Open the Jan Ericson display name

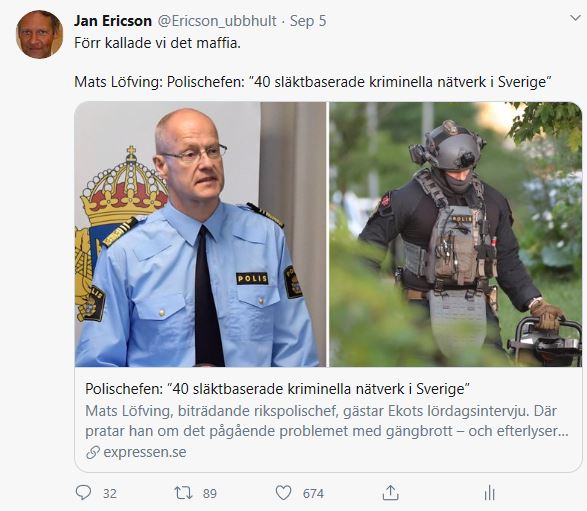pyautogui.click(x=113, y=21)
